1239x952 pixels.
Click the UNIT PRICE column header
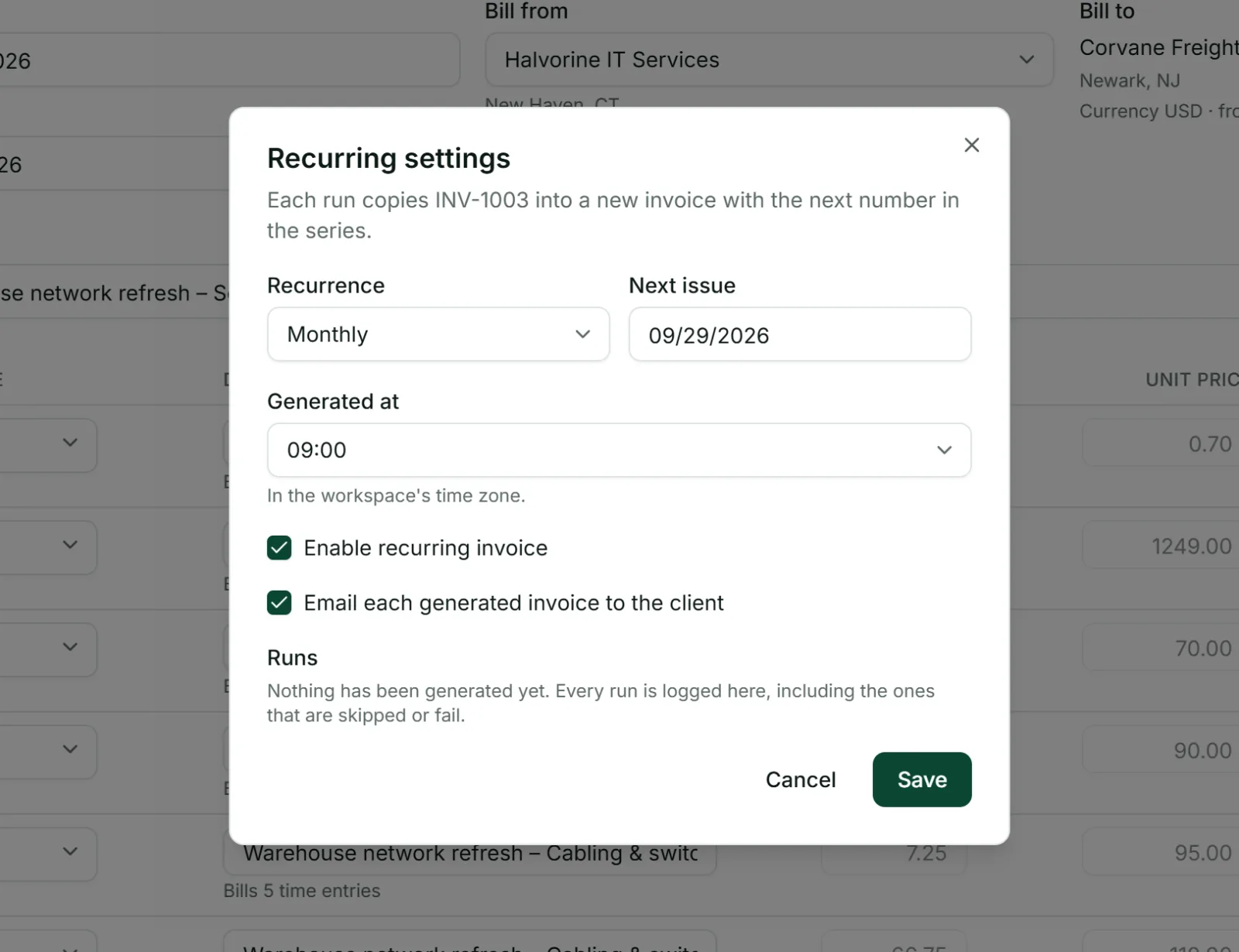[x=1192, y=380]
